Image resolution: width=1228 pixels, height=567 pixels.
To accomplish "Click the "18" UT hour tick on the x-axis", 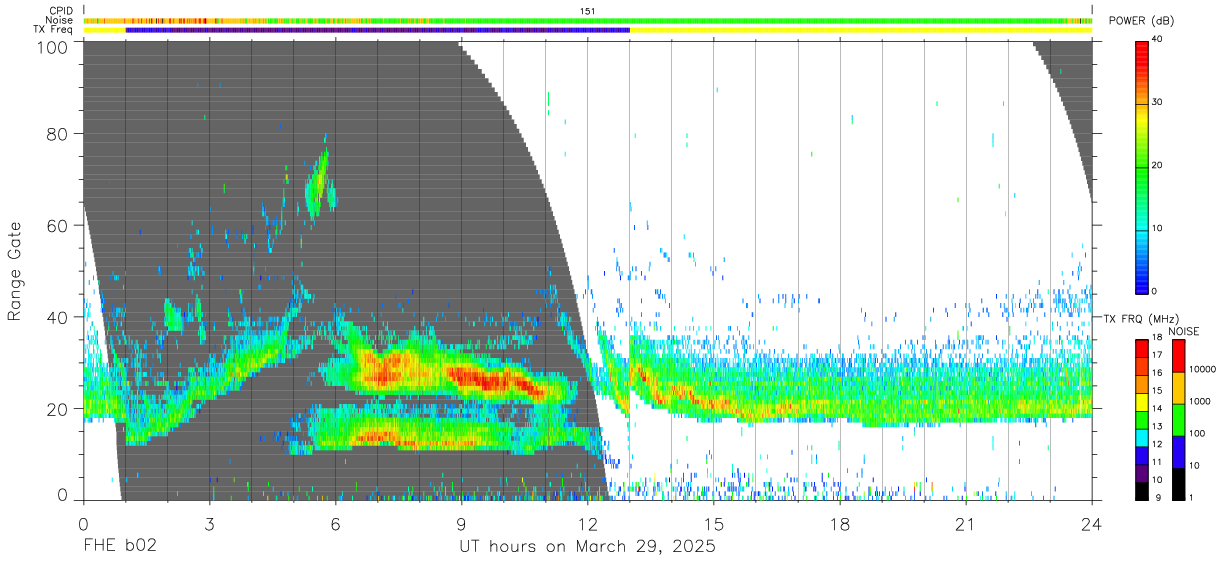I will tap(840, 524).
